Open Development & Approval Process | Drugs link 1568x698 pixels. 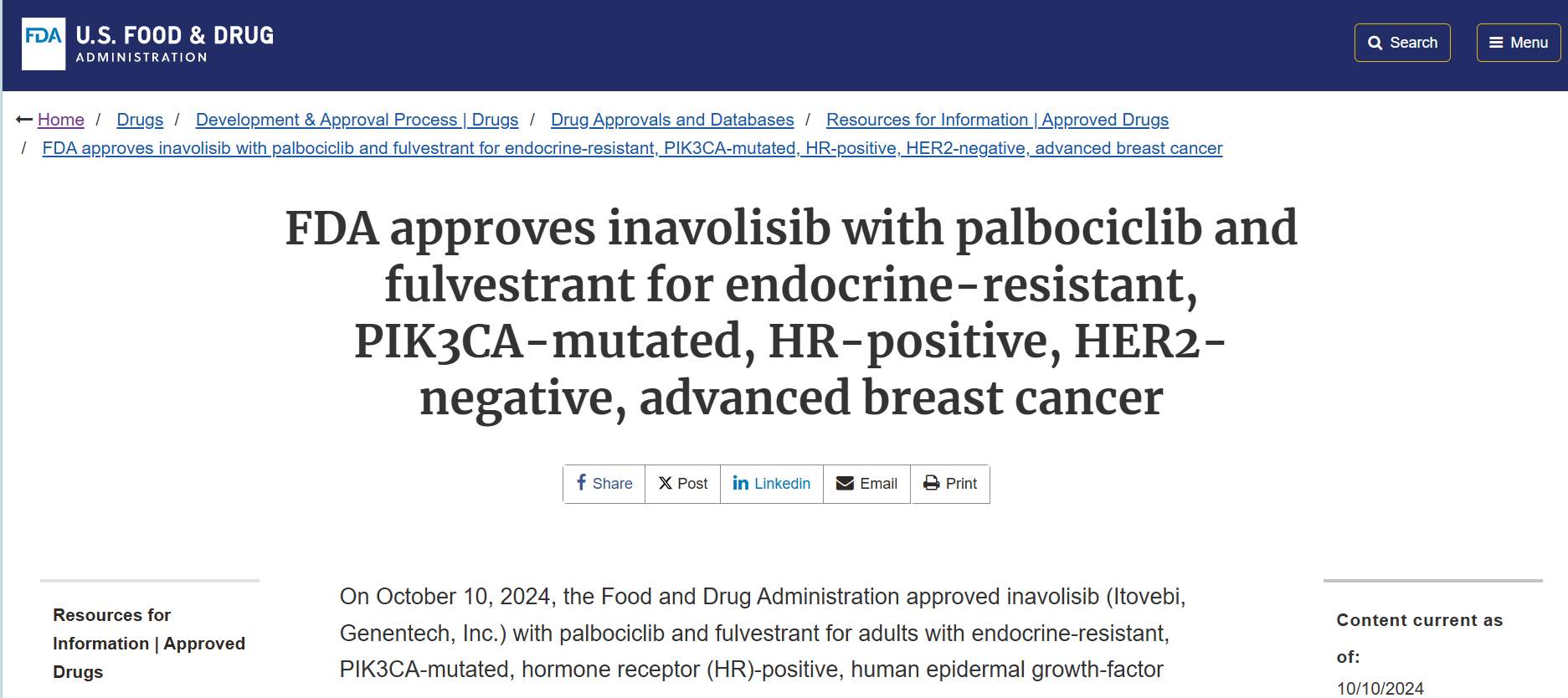coord(357,120)
